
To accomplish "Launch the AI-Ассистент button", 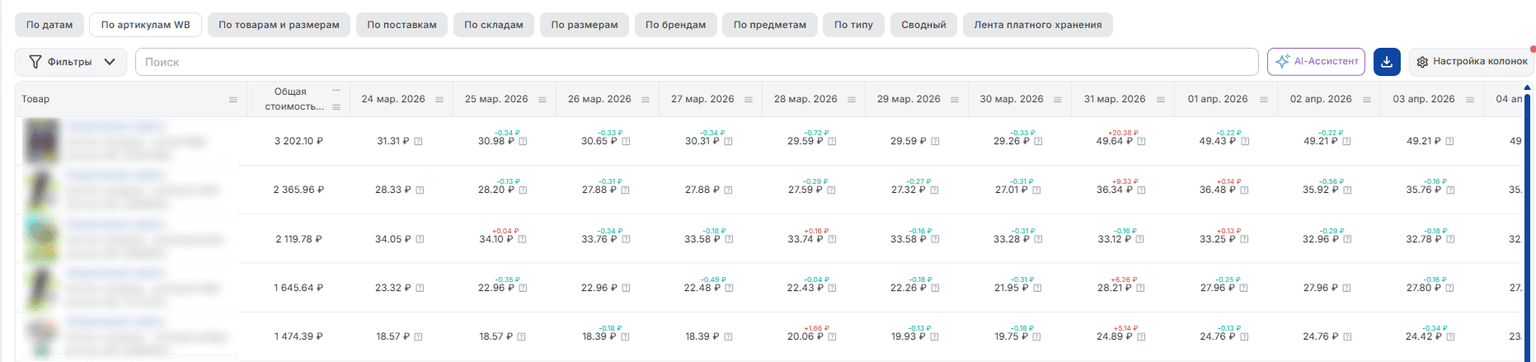I will (1316, 62).
